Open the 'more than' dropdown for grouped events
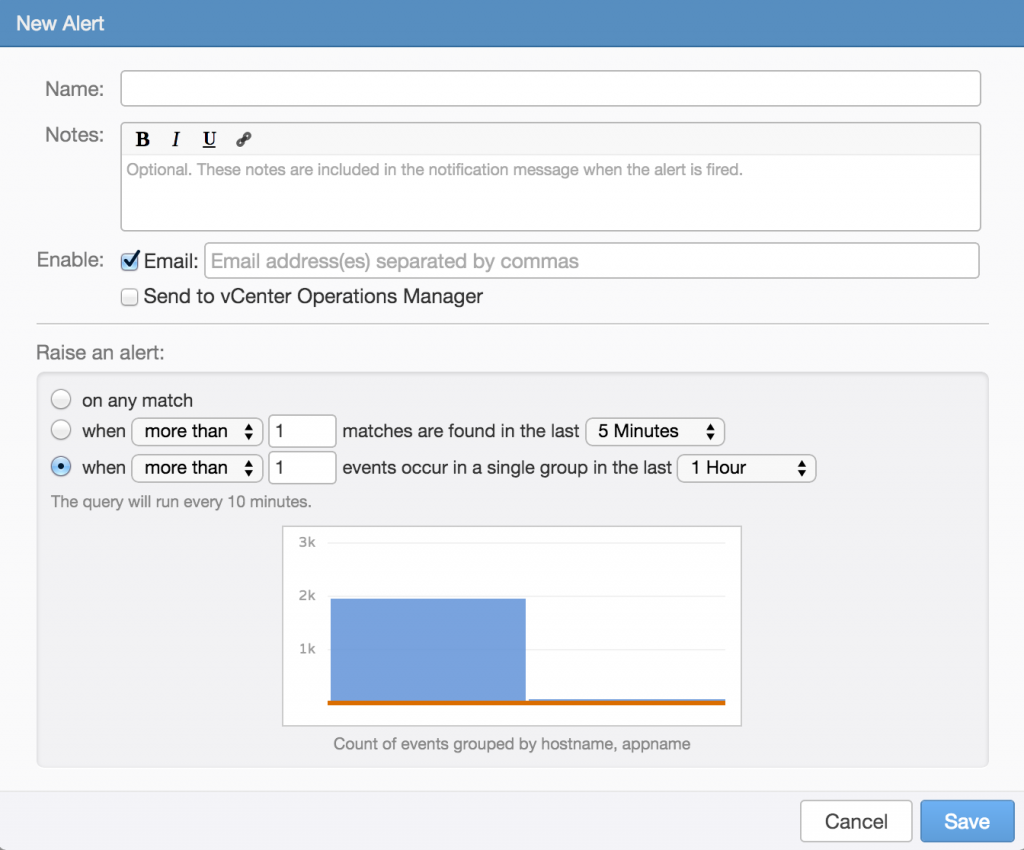The height and width of the screenshot is (850, 1024). 197,467
